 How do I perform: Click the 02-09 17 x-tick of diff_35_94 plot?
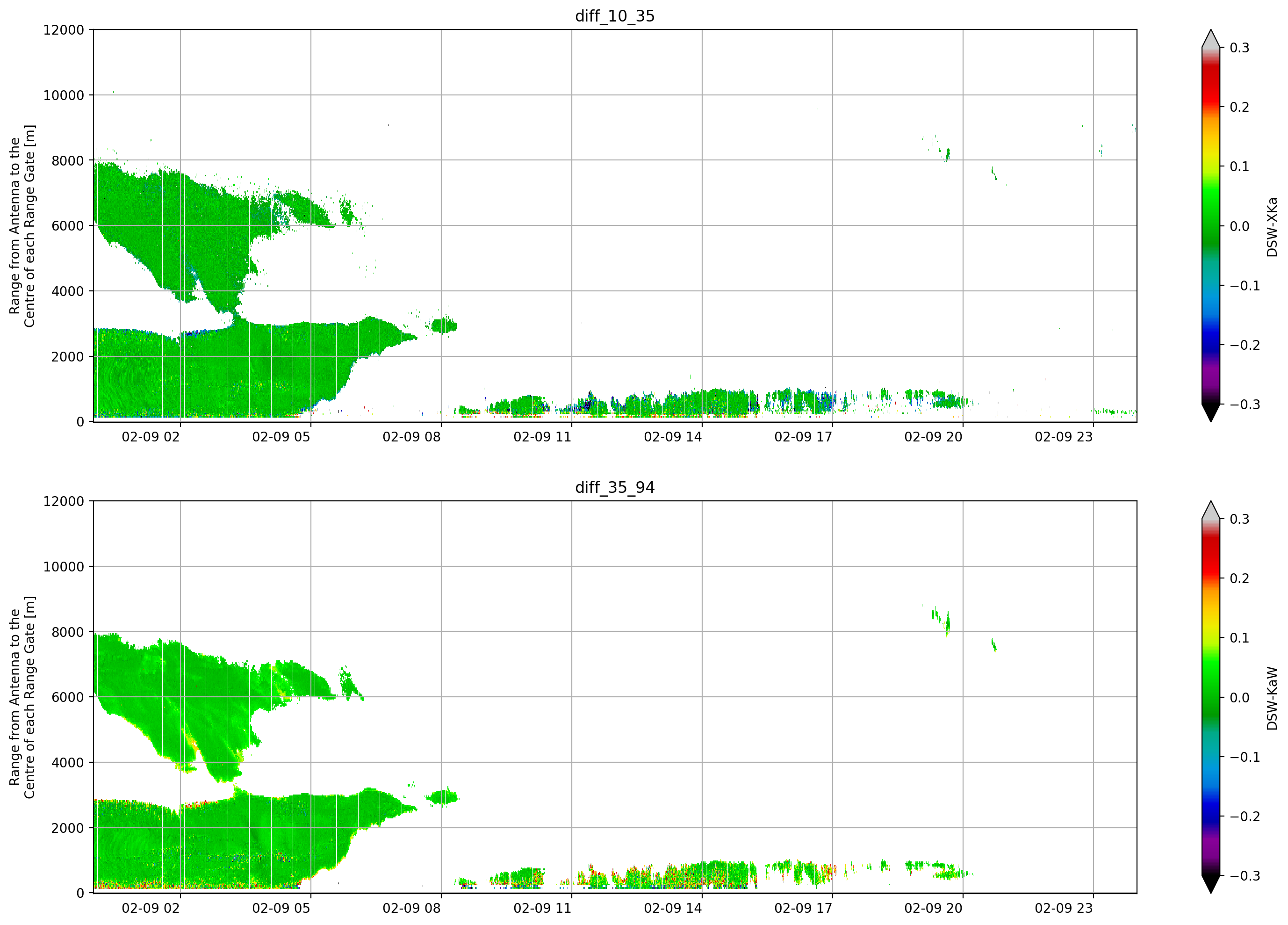pyautogui.click(x=803, y=908)
